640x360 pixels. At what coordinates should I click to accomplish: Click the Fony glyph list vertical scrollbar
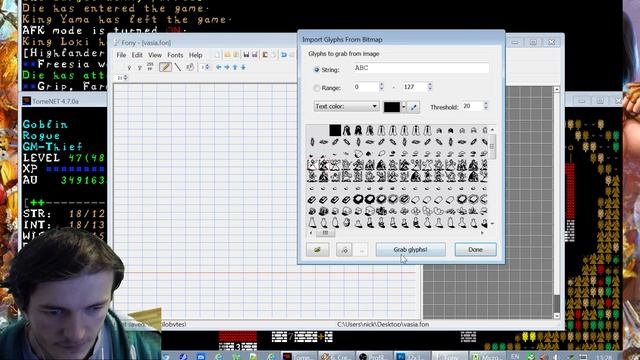[557, 202]
